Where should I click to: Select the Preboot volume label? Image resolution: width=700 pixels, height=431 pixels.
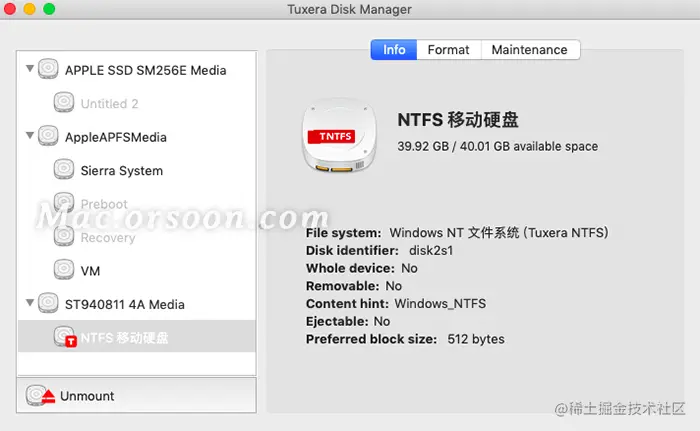[x=104, y=204]
